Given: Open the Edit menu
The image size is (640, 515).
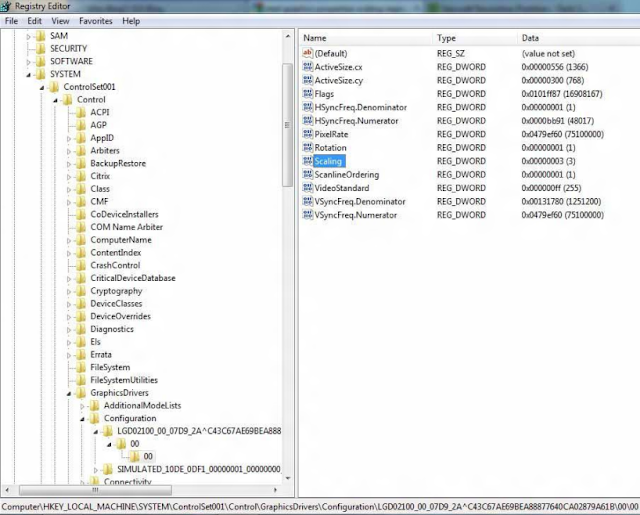Looking at the screenshot, I should (x=34, y=21).
